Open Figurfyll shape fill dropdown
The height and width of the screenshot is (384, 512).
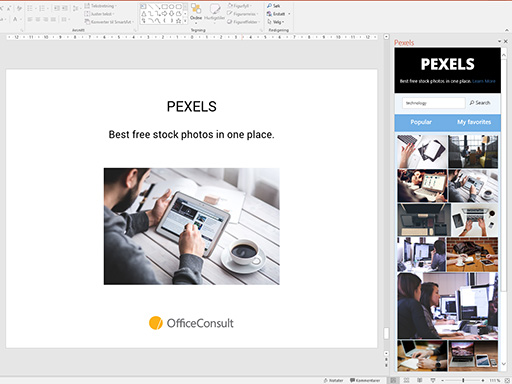[x=240, y=6]
